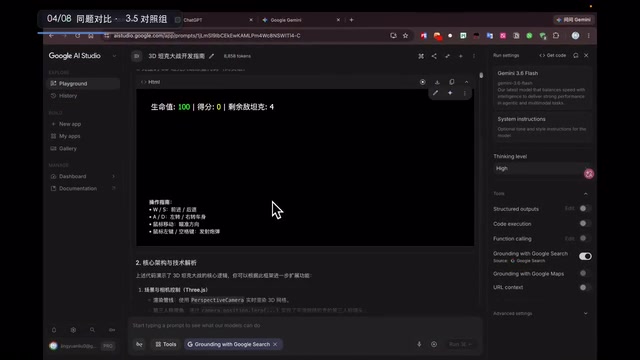The height and width of the screenshot is (360, 640).
Task: Click the sparkle rerun icon in response toolbar
Action: click(450, 93)
